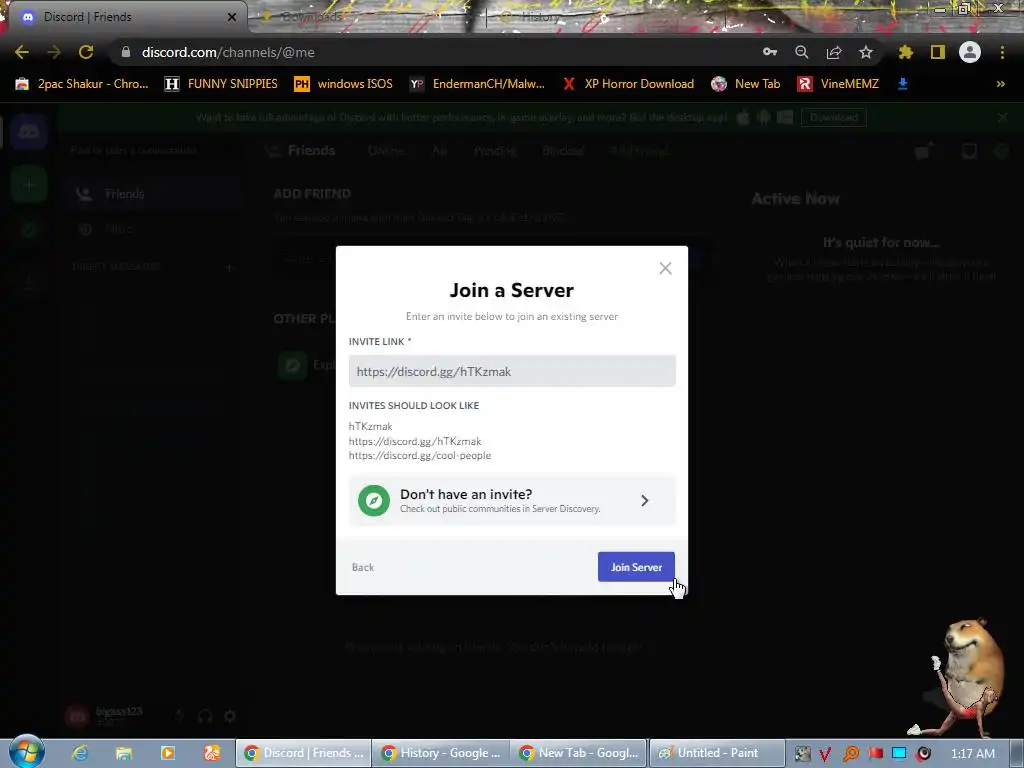Click the browser back arrow

click(x=22, y=52)
